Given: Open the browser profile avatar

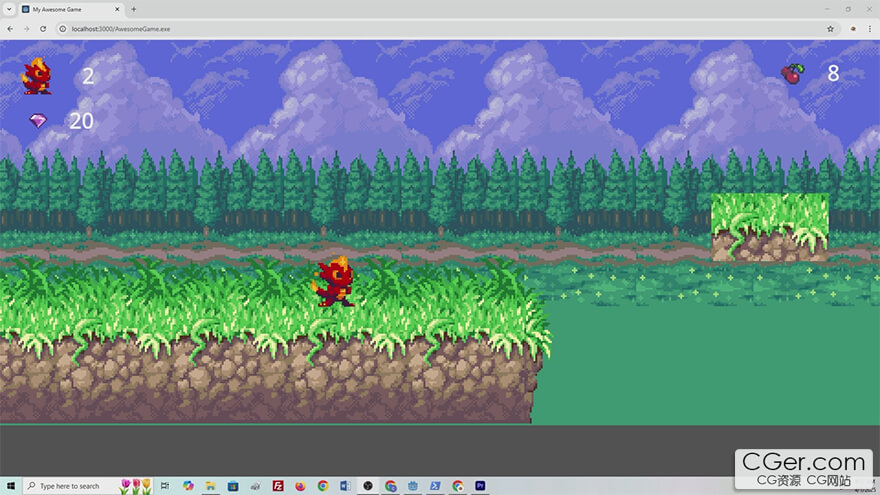Looking at the screenshot, I should (x=853, y=29).
